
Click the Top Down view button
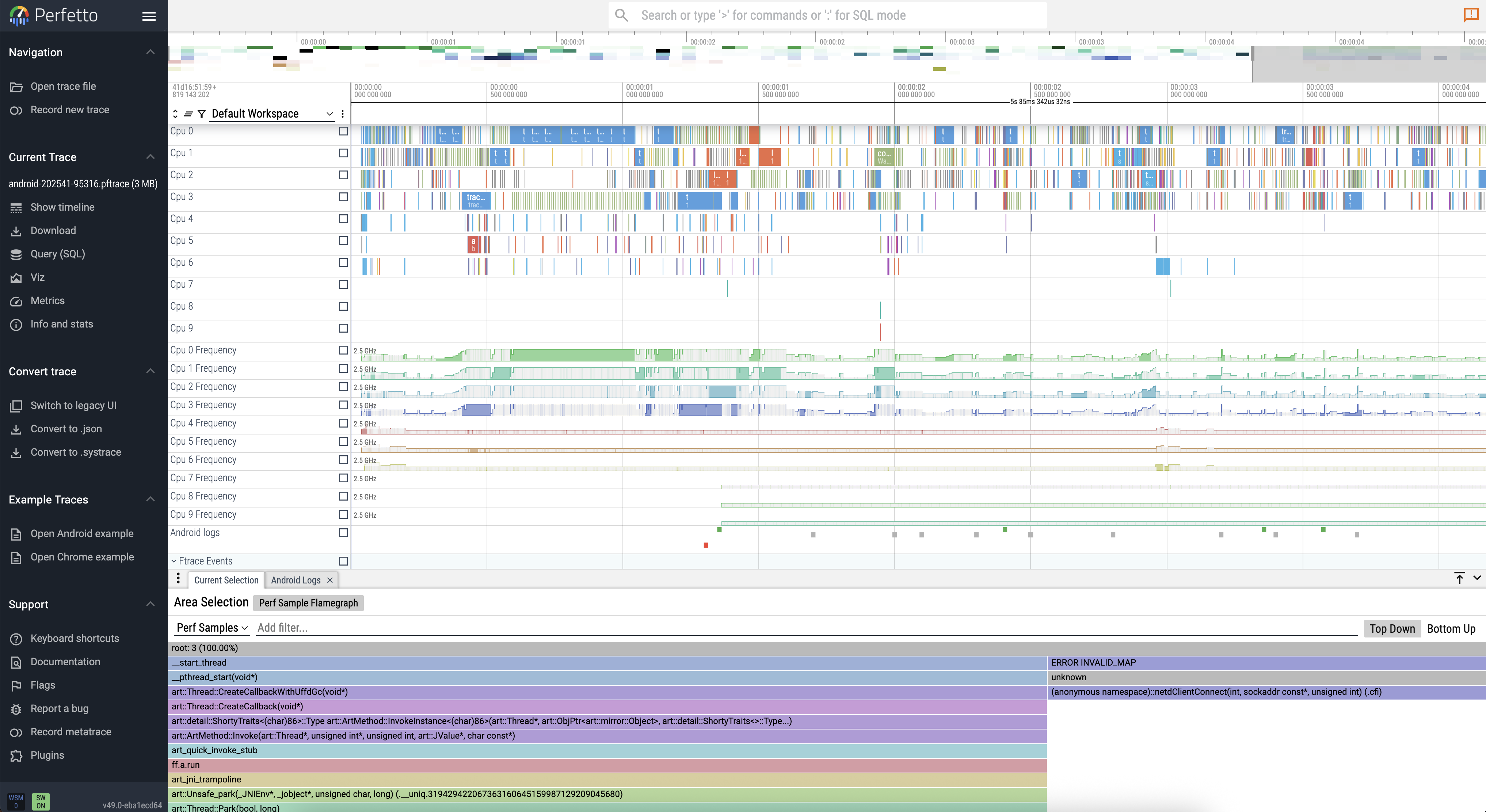(x=1392, y=629)
